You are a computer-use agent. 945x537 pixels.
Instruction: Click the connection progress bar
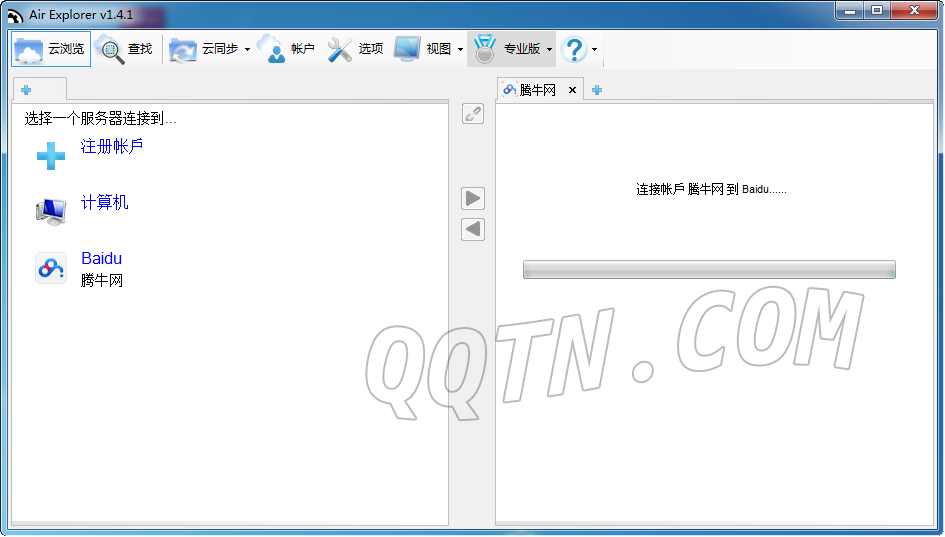708,270
